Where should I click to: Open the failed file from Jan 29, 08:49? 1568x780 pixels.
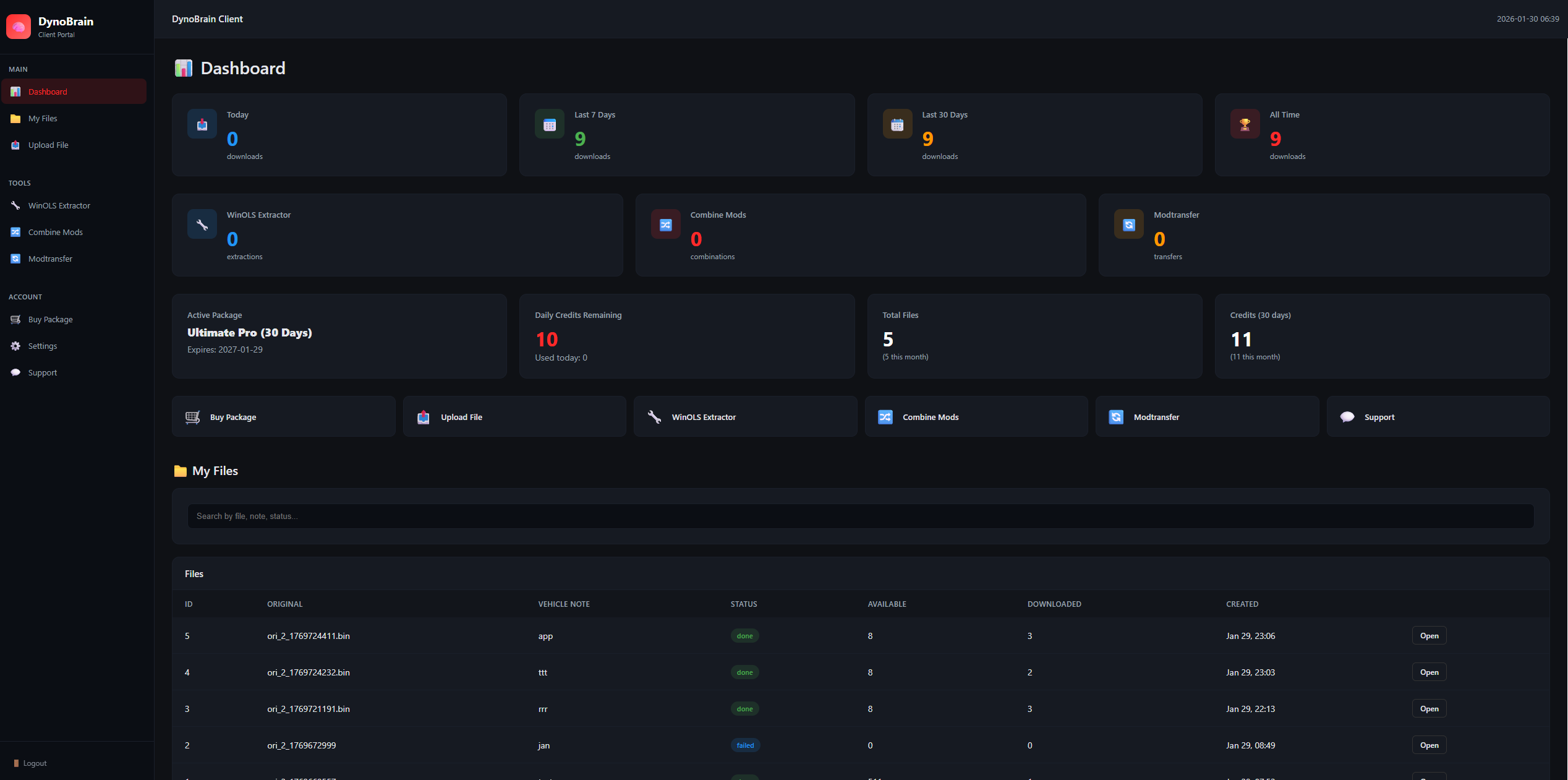pos(1428,745)
